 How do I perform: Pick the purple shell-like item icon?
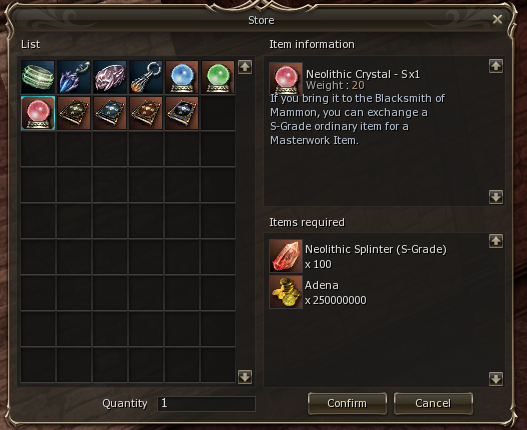pos(110,77)
